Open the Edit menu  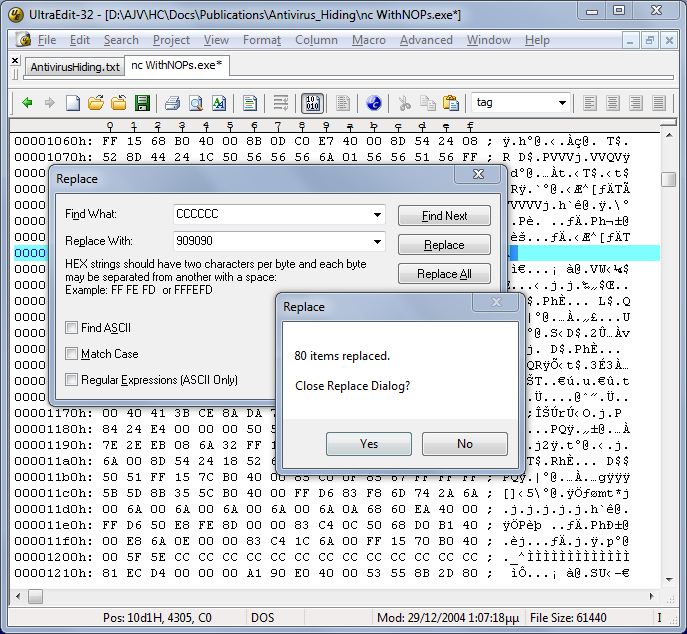pos(80,40)
